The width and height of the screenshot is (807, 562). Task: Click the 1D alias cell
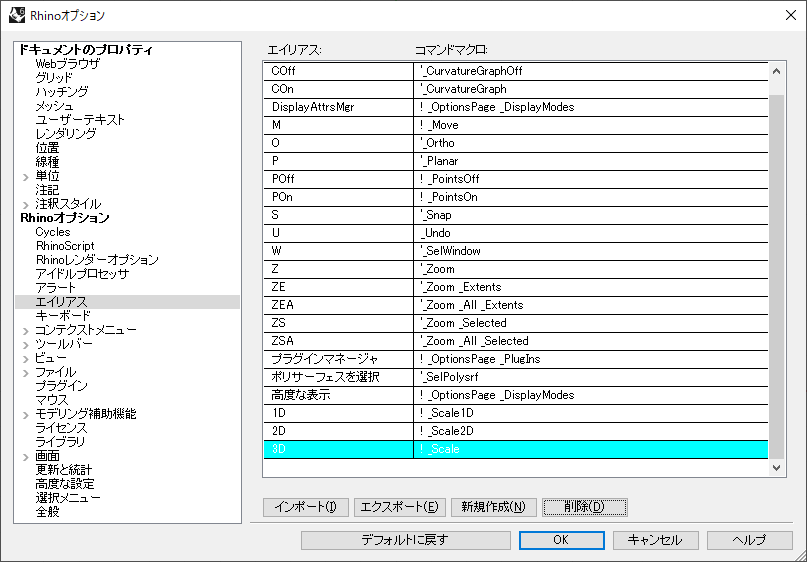(339, 413)
